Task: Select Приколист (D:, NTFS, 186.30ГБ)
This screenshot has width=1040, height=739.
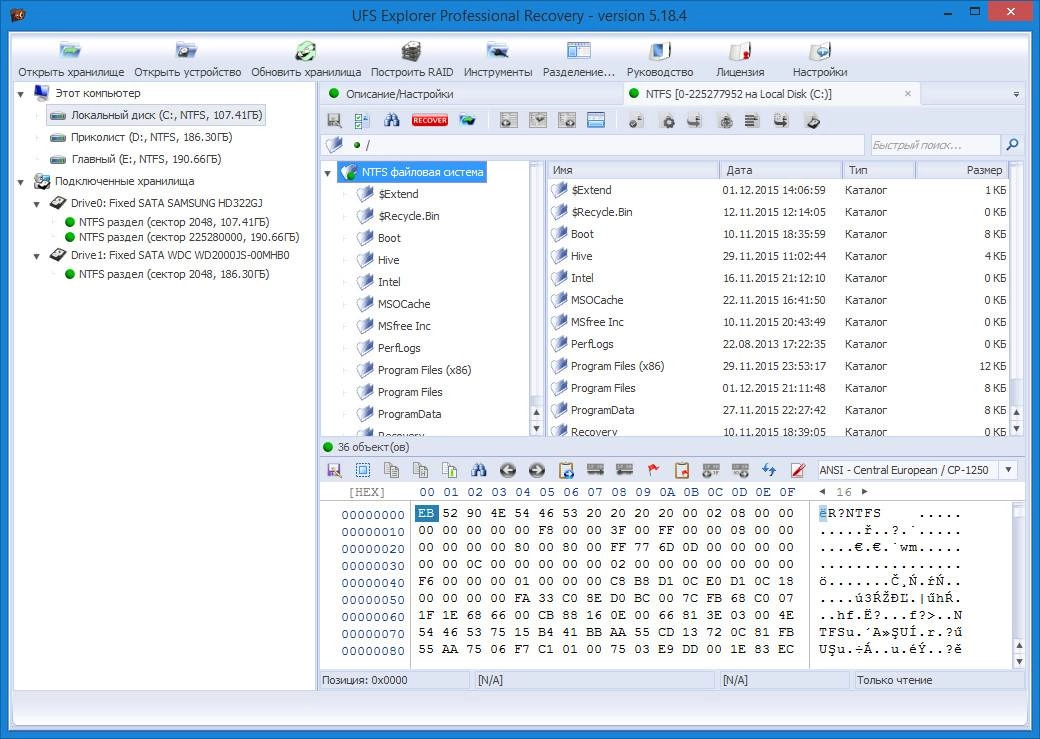Action: coord(141,137)
